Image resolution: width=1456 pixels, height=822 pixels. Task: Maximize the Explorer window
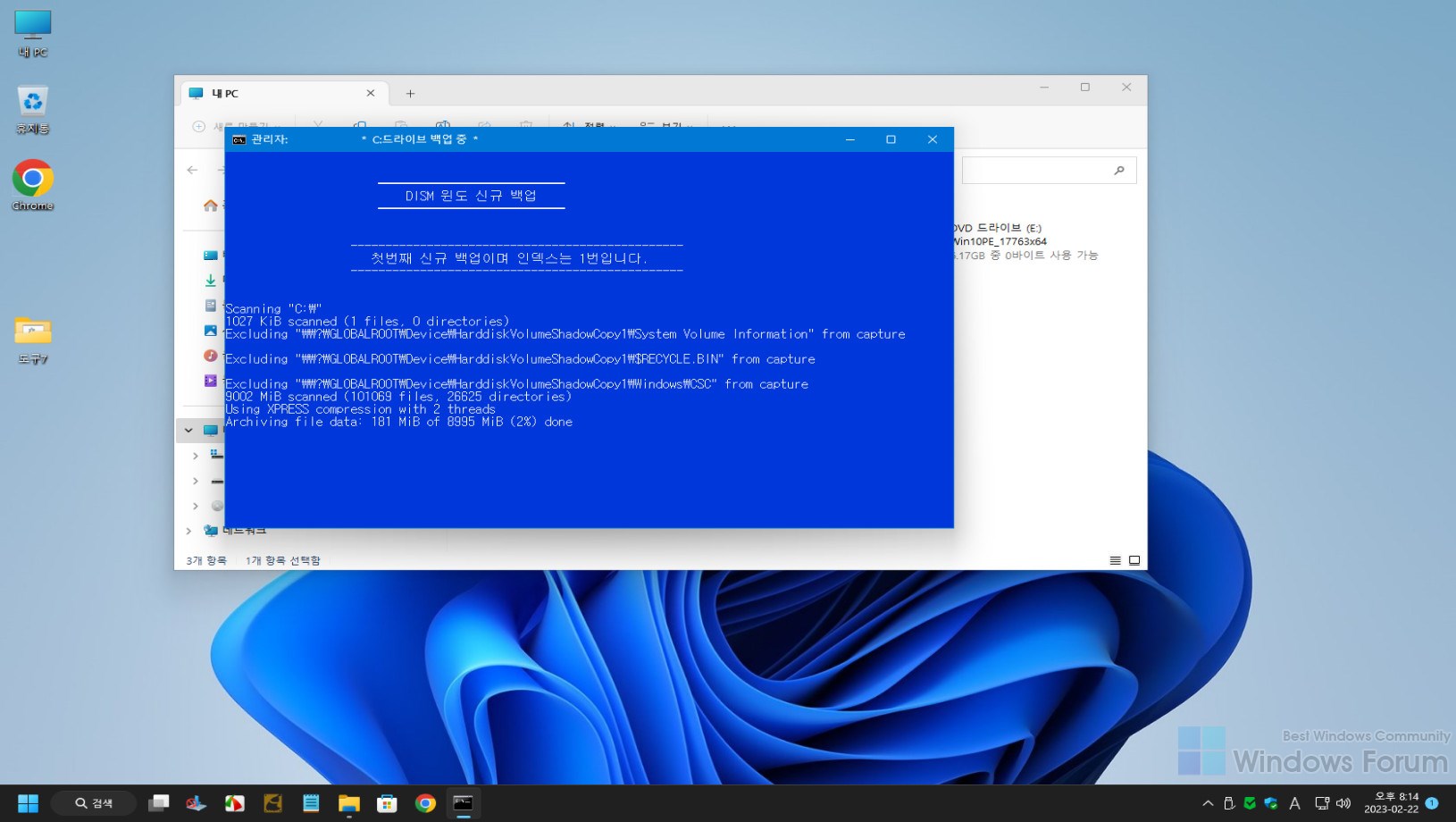point(1084,87)
